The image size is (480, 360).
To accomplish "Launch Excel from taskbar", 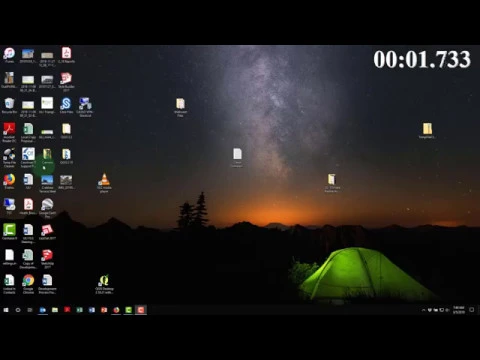I will click(x=80, y=310).
